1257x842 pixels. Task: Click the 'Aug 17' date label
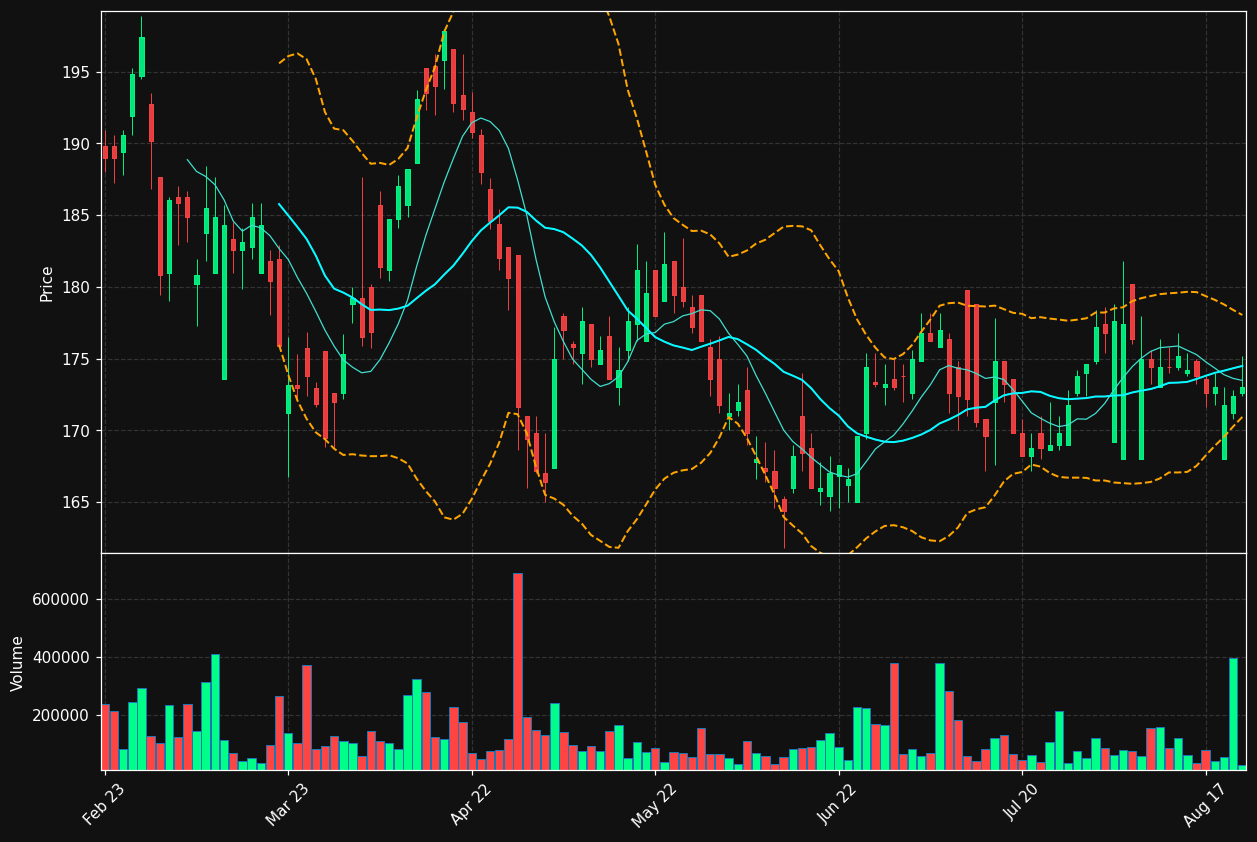1205,804
